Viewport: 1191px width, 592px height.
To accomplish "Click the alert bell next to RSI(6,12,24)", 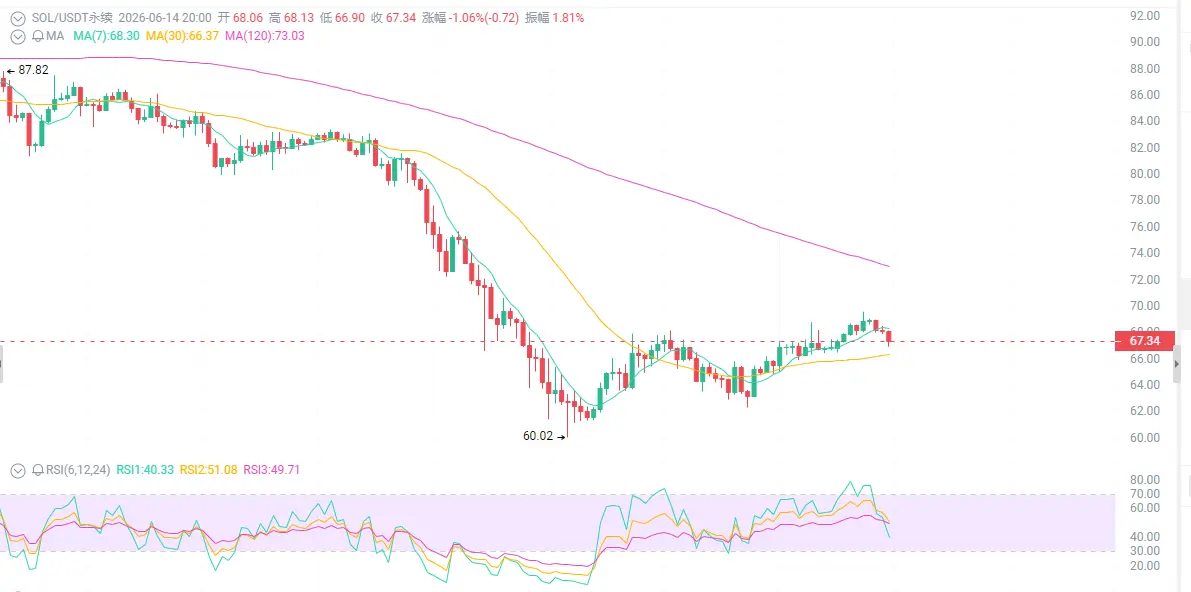I will [38, 470].
